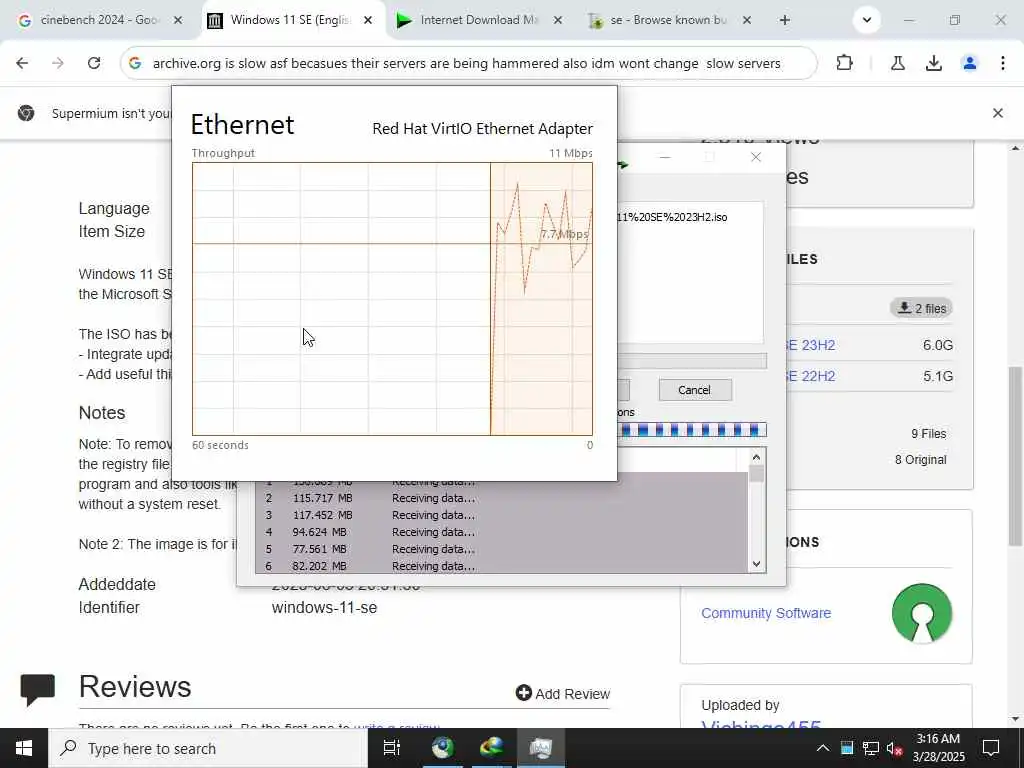Expand the tab search dropdown
The width and height of the screenshot is (1024, 768).
(867, 20)
